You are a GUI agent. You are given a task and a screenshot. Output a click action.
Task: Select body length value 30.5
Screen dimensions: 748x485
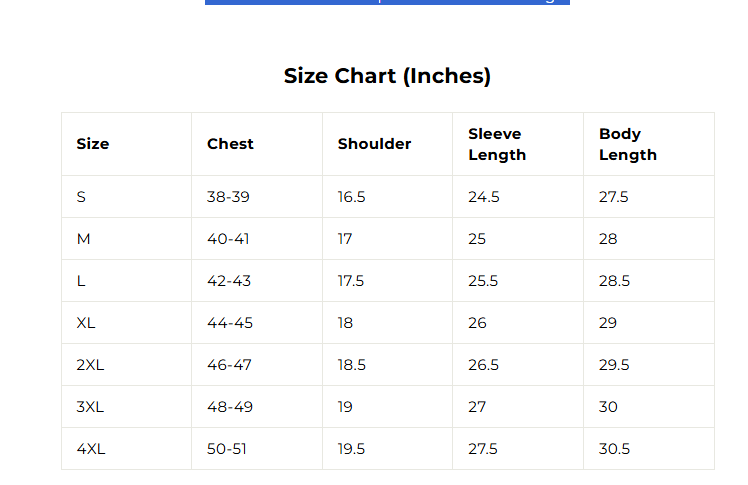pyautogui.click(x=614, y=449)
